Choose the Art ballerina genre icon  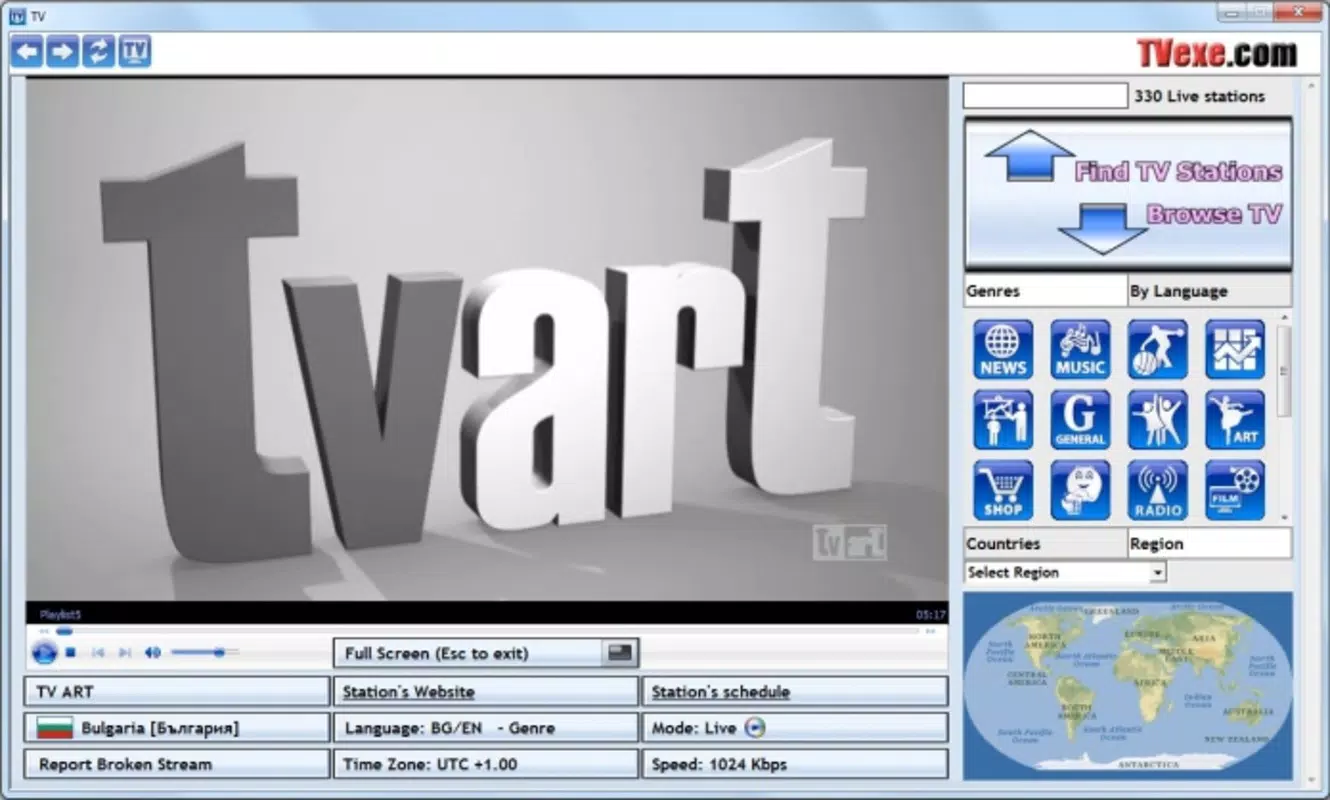coord(1235,420)
